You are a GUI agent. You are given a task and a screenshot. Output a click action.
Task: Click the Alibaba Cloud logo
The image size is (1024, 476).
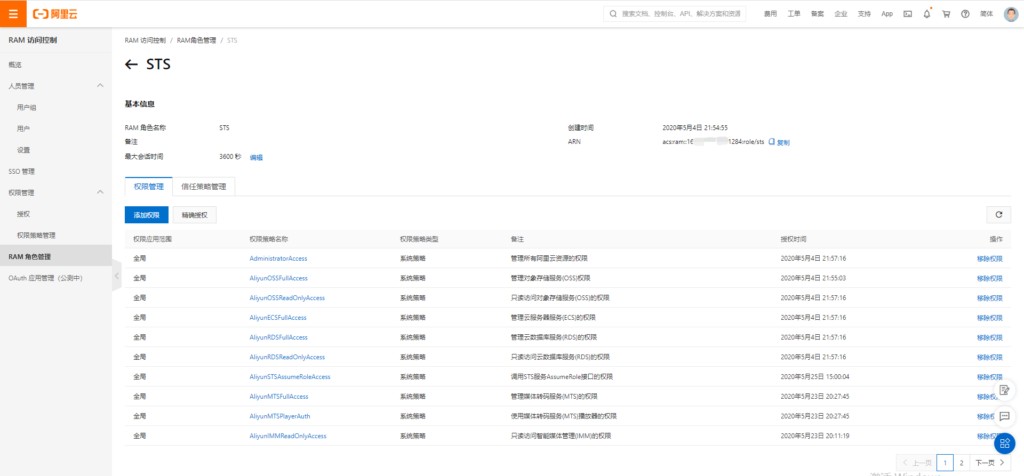(56, 14)
